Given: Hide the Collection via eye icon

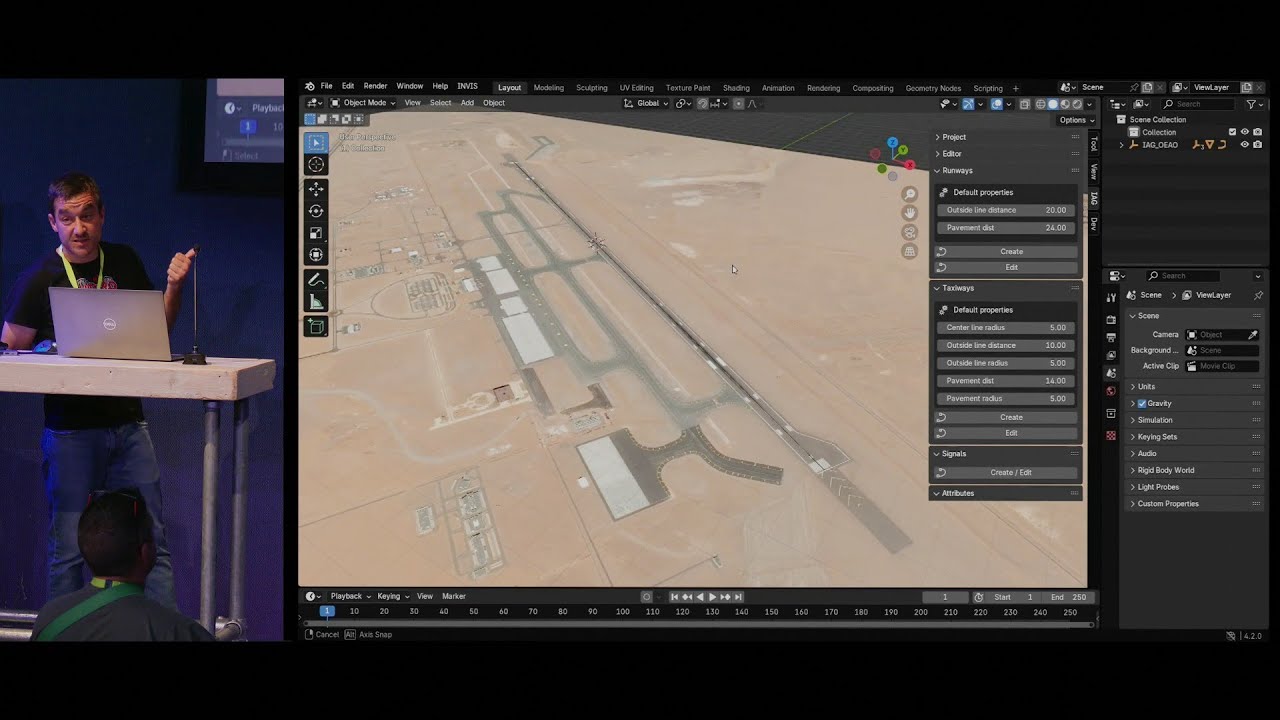Looking at the screenshot, I should (x=1245, y=132).
